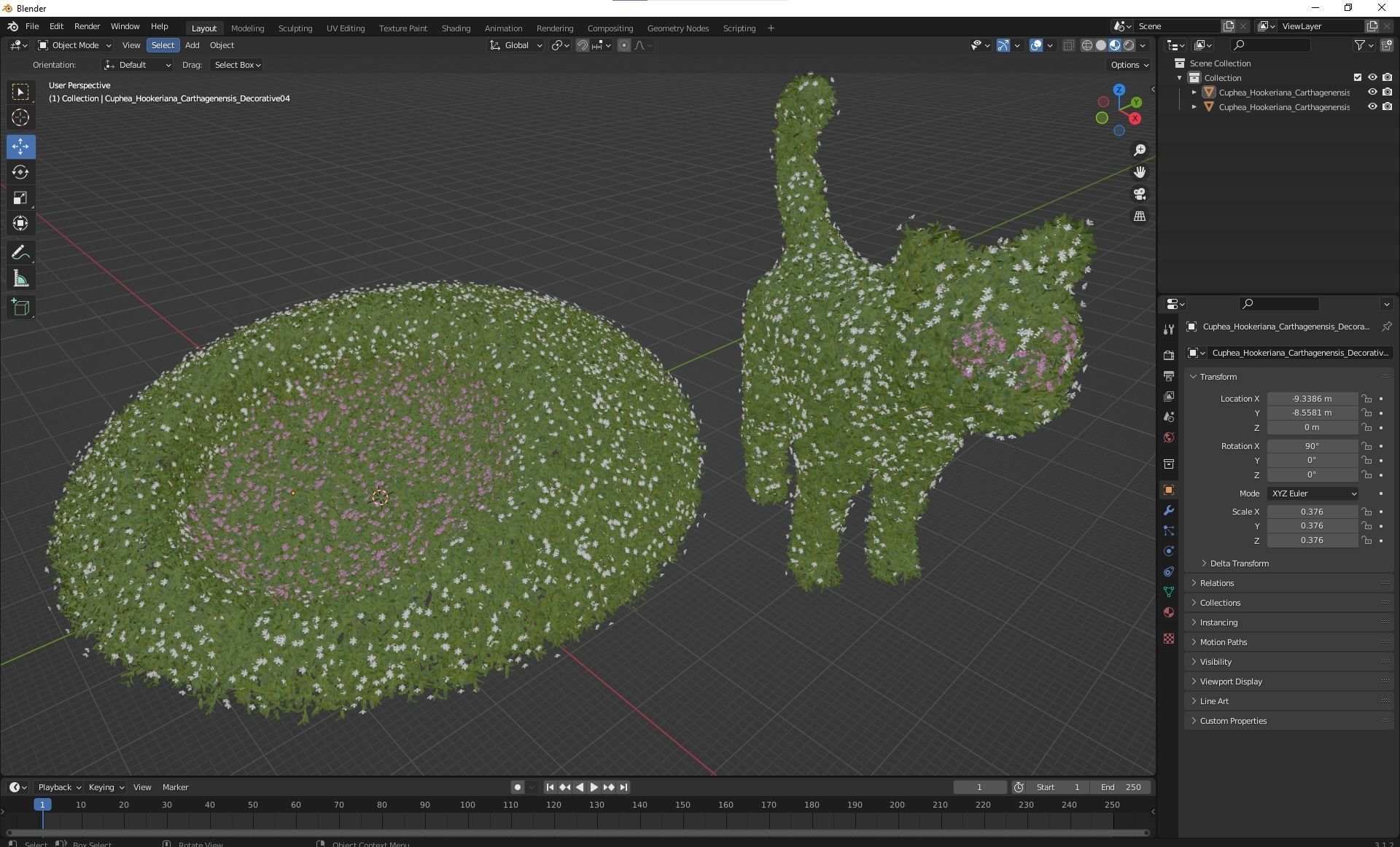Switch to the Shading workspace tab
Viewport: 1400px width, 847px height.
pyautogui.click(x=456, y=28)
